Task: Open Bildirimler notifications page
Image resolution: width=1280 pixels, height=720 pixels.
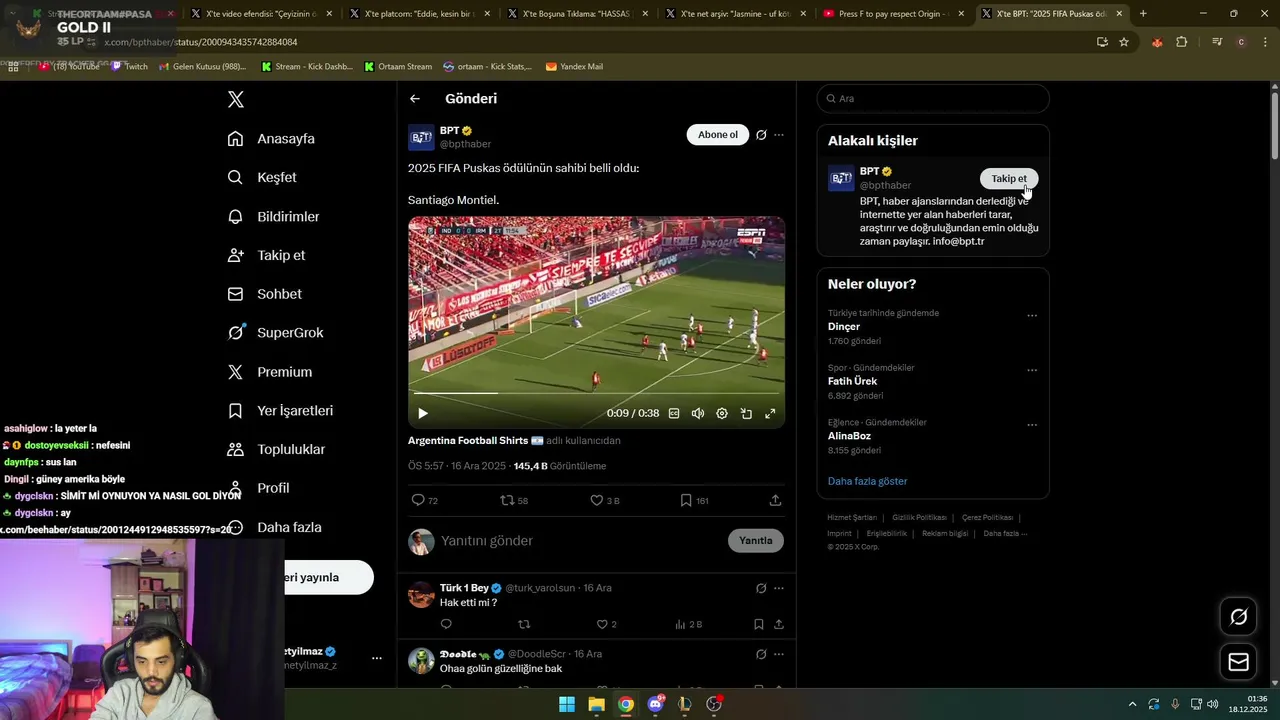Action: (274, 216)
